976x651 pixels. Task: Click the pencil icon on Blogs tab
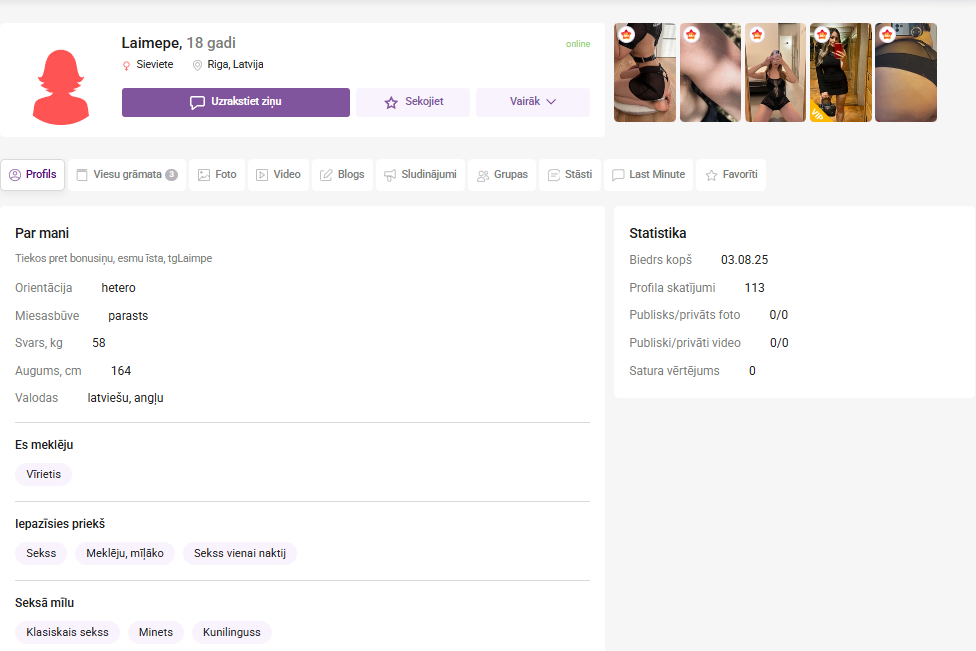pyautogui.click(x=326, y=176)
